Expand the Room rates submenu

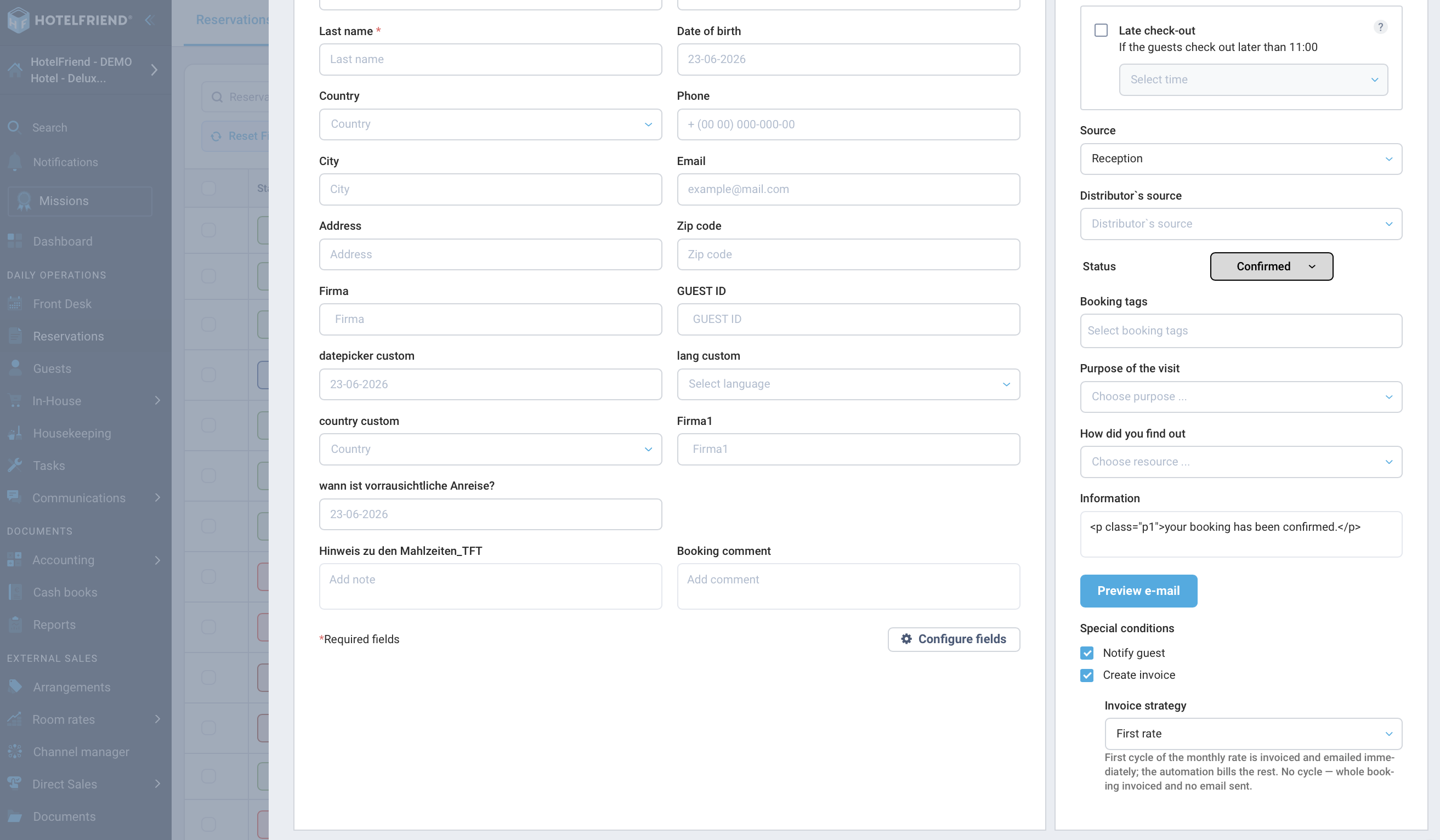pos(158,719)
